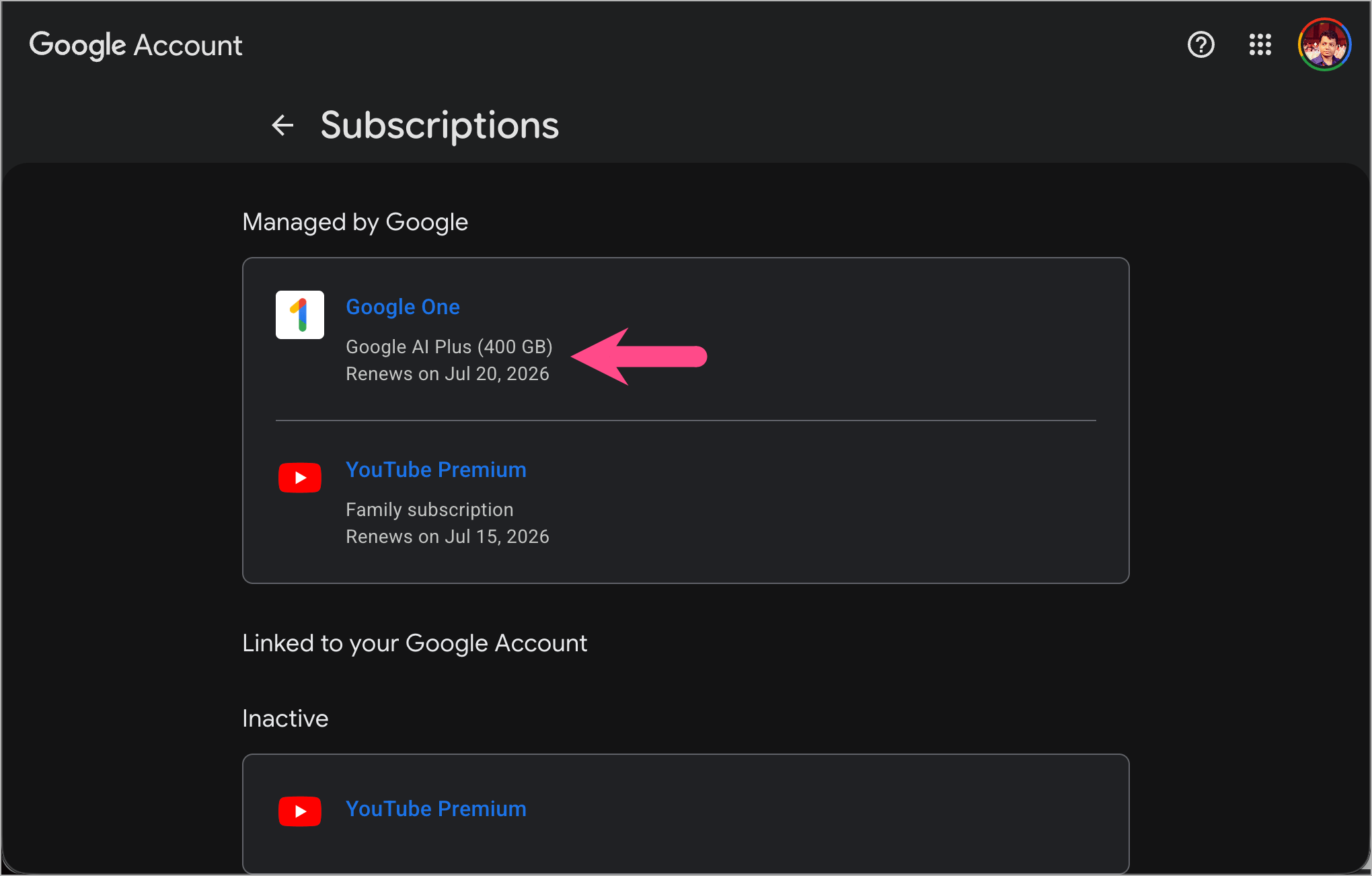Click the Managed by Google heading
This screenshot has width=1372, height=876.
coord(355,223)
